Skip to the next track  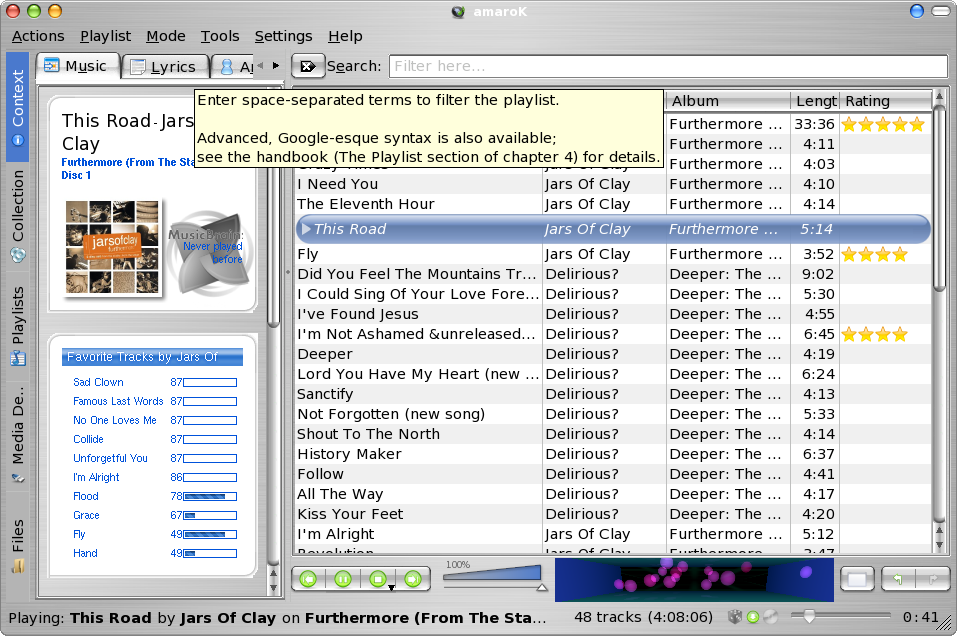[x=413, y=579]
